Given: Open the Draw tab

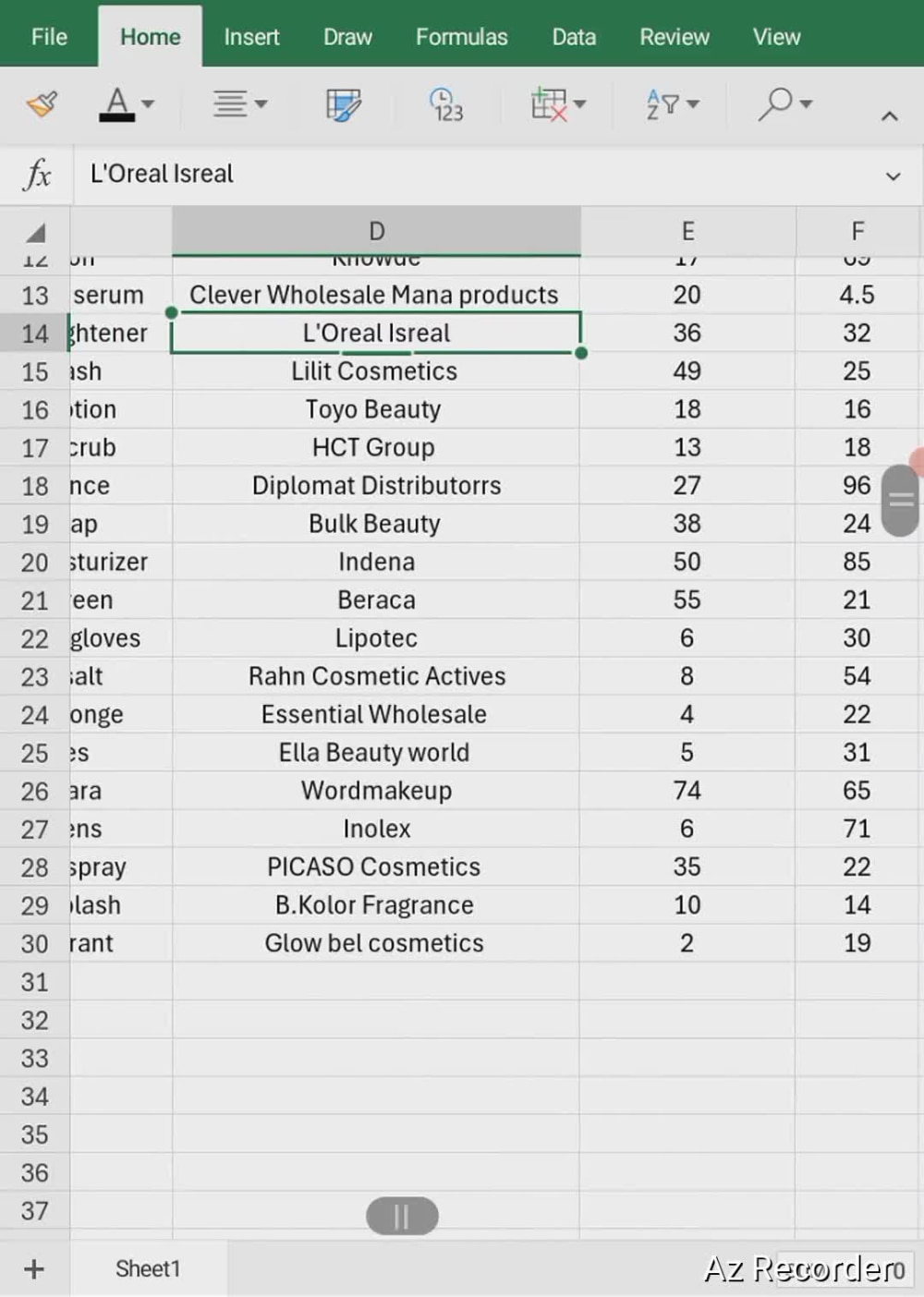Looking at the screenshot, I should pyautogui.click(x=347, y=37).
